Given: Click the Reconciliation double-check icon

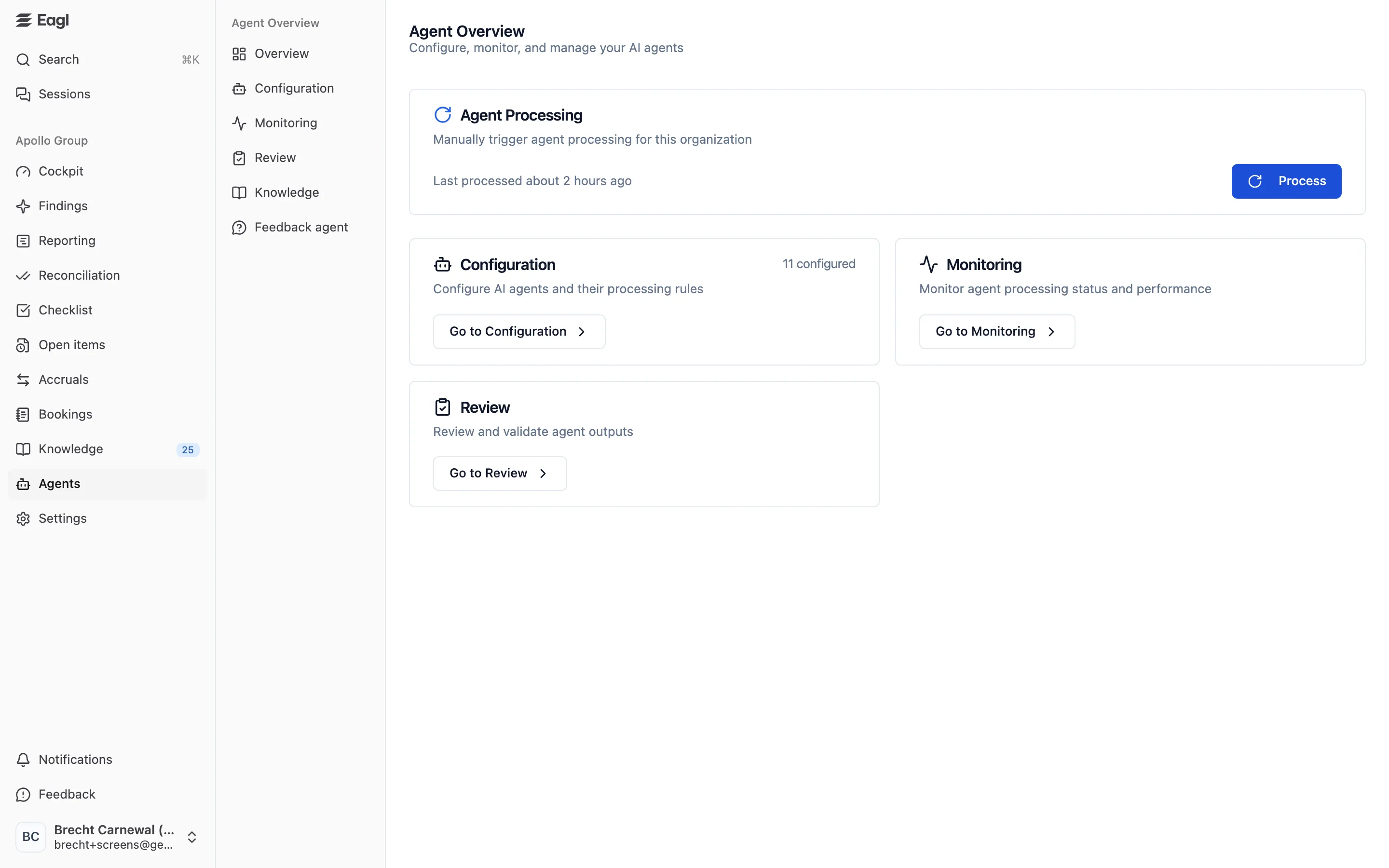Looking at the screenshot, I should [x=23, y=275].
